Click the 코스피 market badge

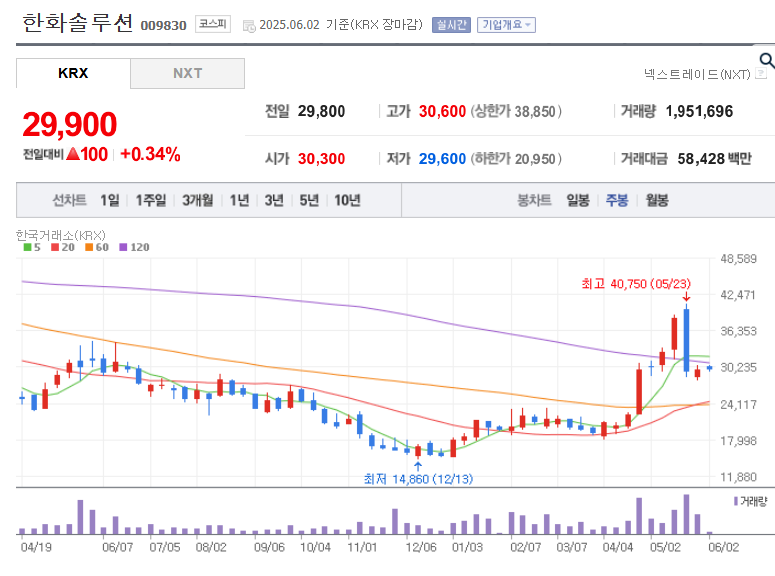pyautogui.click(x=213, y=24)
